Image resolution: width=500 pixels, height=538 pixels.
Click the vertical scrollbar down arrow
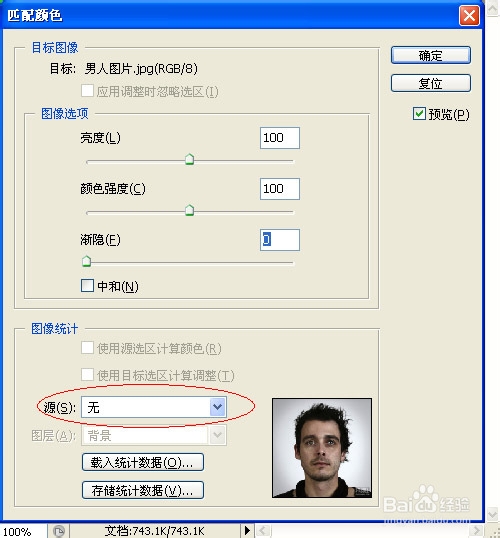pos(492,514)
